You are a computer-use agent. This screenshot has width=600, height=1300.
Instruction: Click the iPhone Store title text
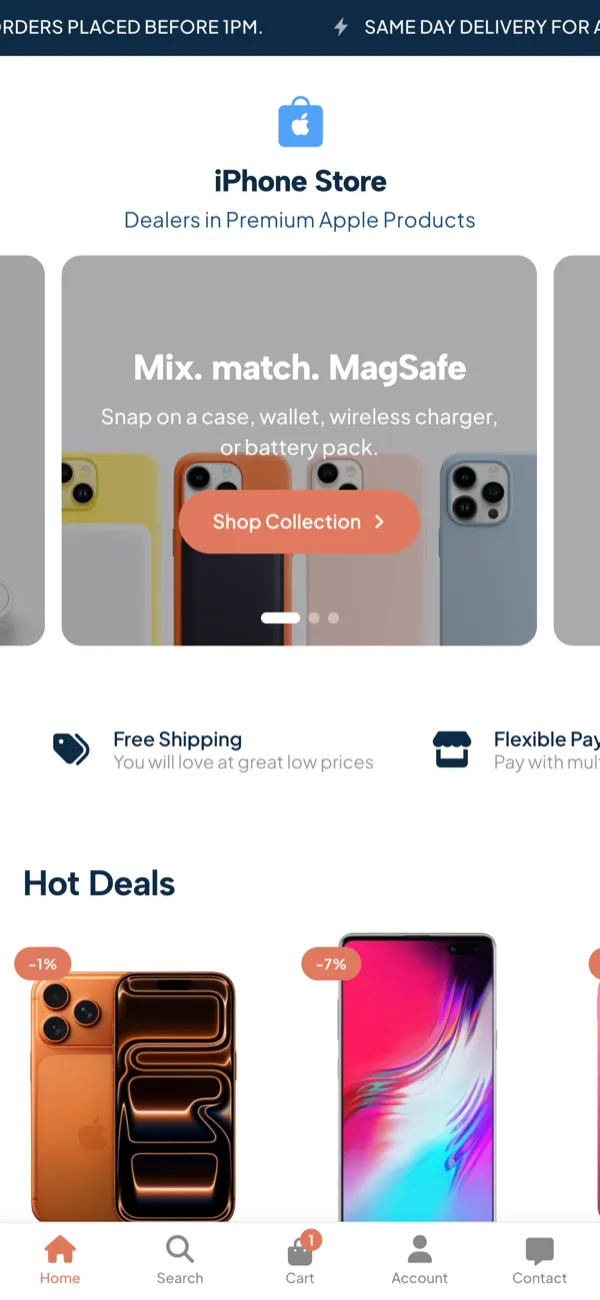pyautogui.click(x=300, y=181)
